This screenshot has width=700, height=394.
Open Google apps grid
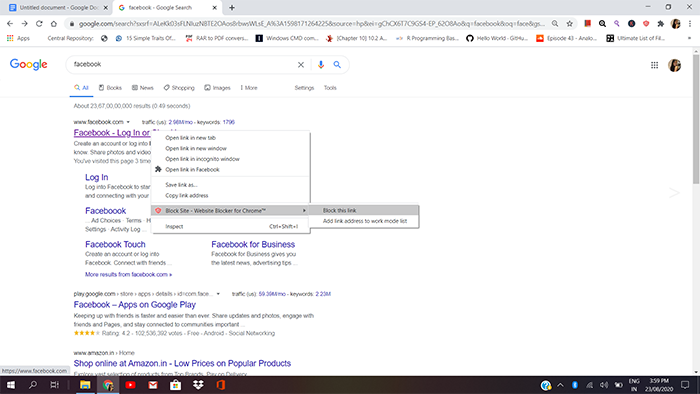tap(654, 65)
